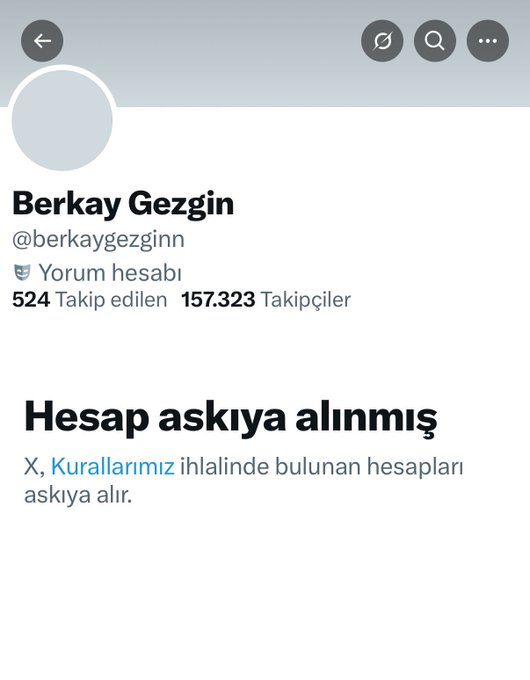The height and width of the screenshot is (680, 530).
Task: Tap the magnifying glass search icon
Action: click(x=435, y=41)
